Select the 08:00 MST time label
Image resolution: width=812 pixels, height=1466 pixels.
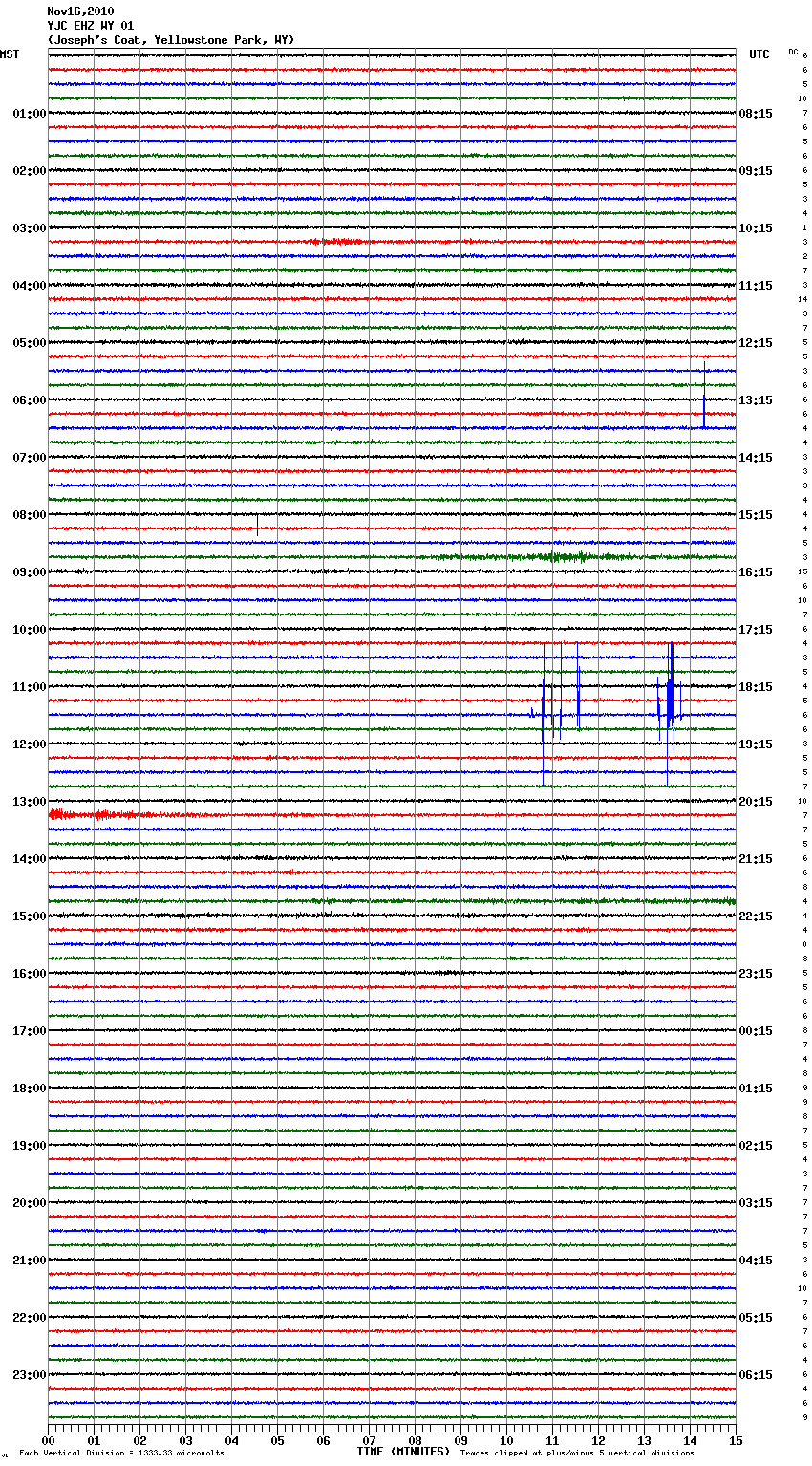[x=29, y=515]
